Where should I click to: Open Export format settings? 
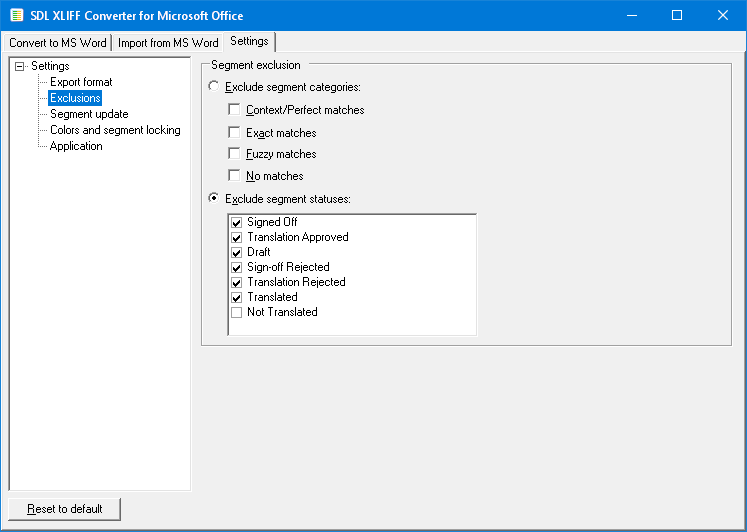(81, 82)
